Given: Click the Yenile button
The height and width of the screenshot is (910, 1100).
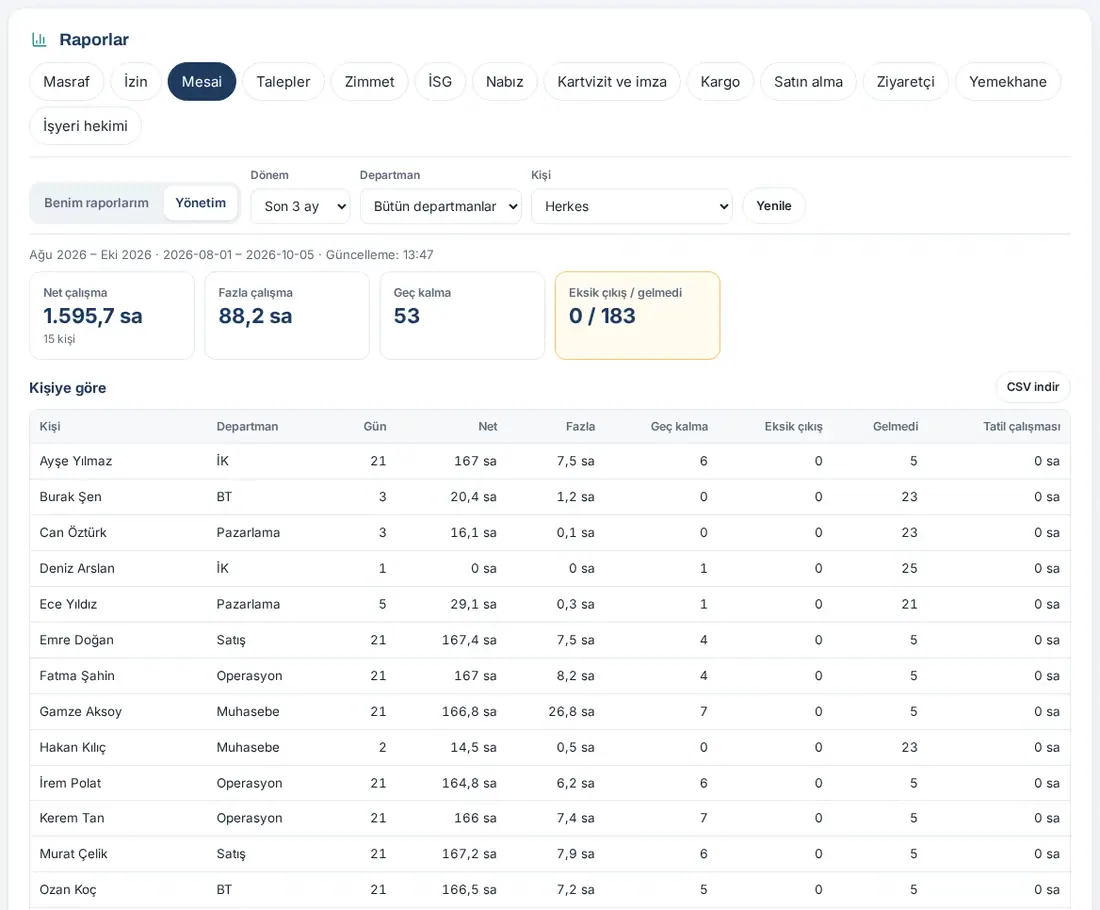Looking at the screenshot, I should 774,206.
